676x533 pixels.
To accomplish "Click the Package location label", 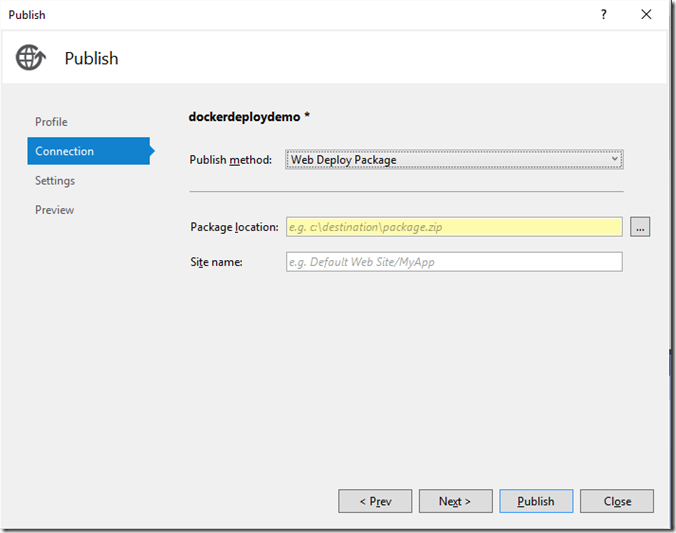I will click(234, 227).
